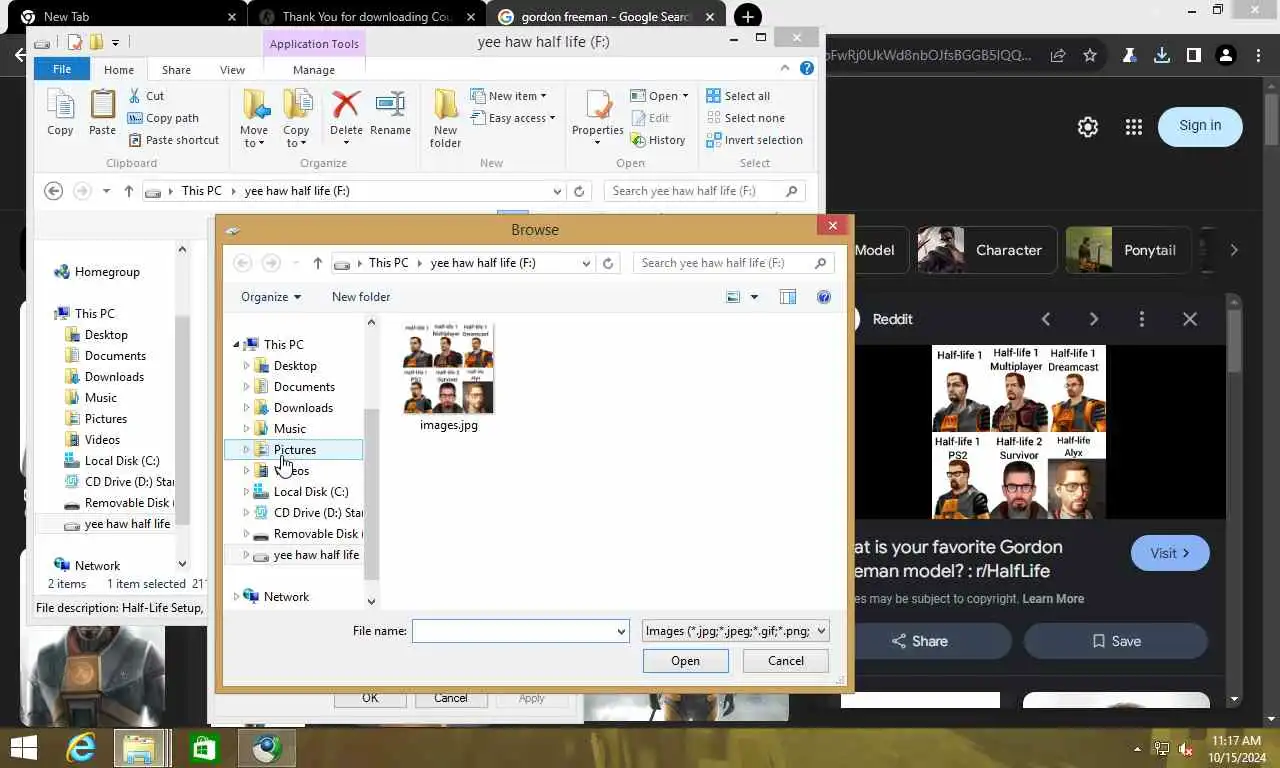This screenshot has width=1280, height=768.
Task: Click the Share button in image panel
Action: [x=919, y=641]
